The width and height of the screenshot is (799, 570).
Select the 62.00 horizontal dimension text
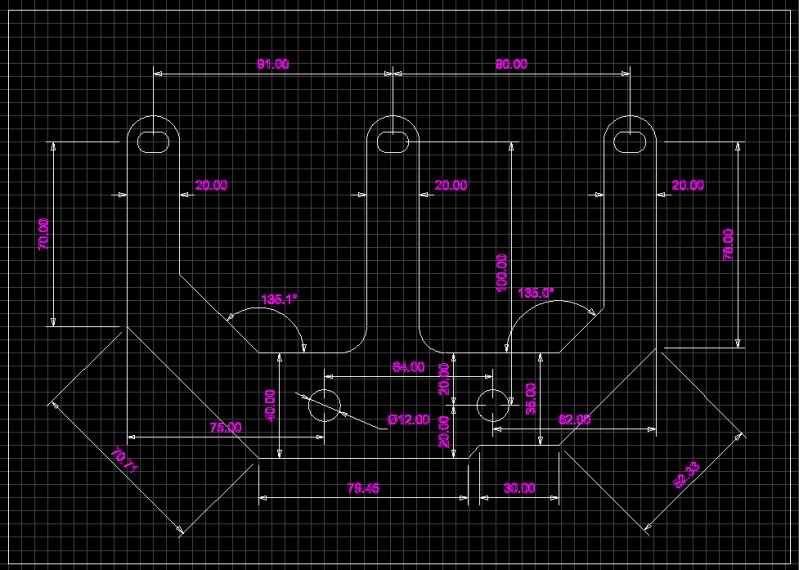574,420
